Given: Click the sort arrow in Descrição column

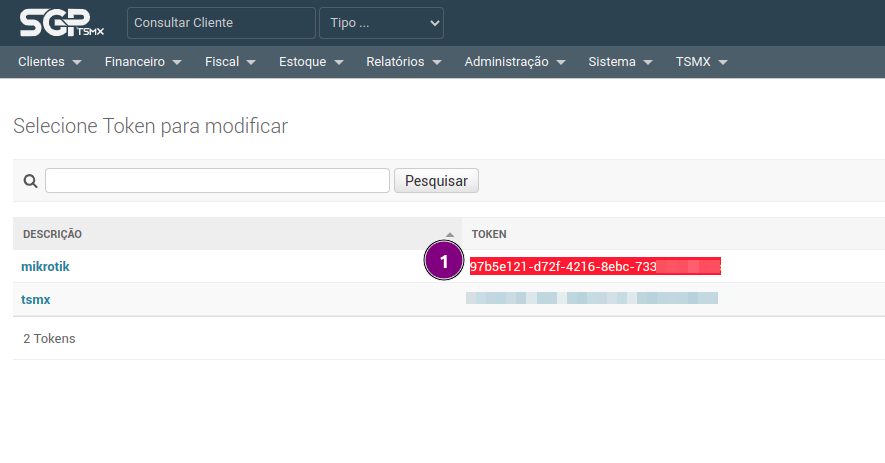Looking at the screenshot, I should click(450, 234).
